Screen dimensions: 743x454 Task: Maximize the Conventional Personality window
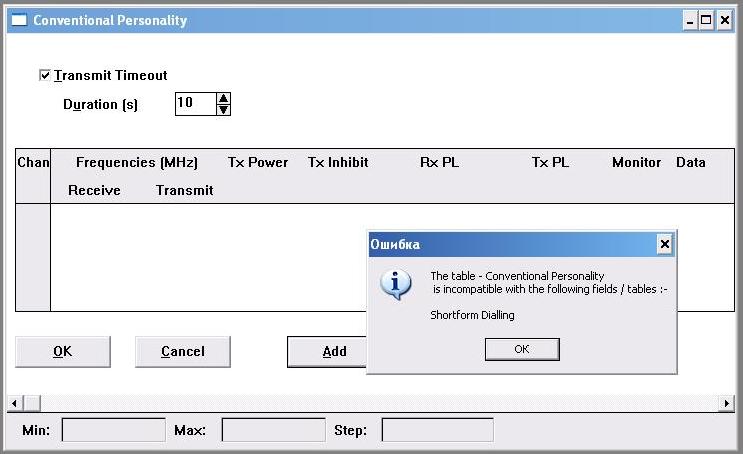pos(706,20)
